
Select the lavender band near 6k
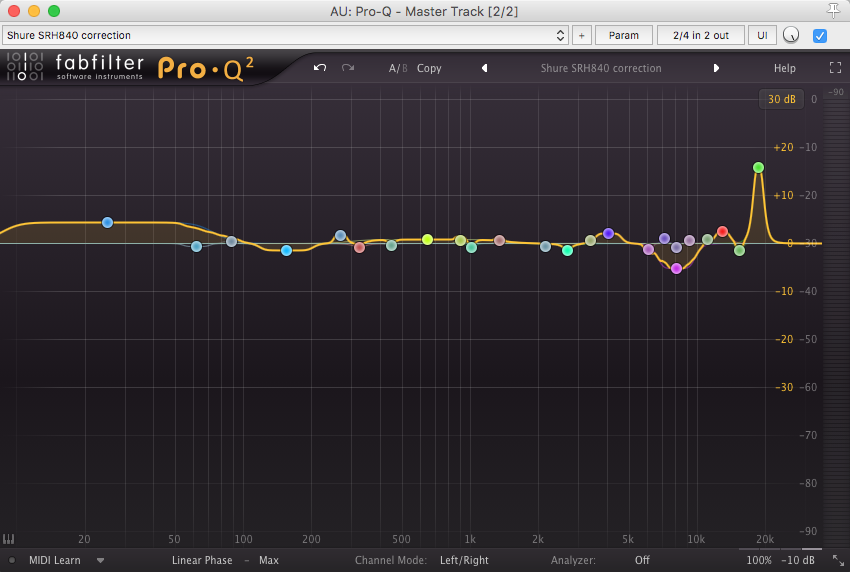pos(648,249)
